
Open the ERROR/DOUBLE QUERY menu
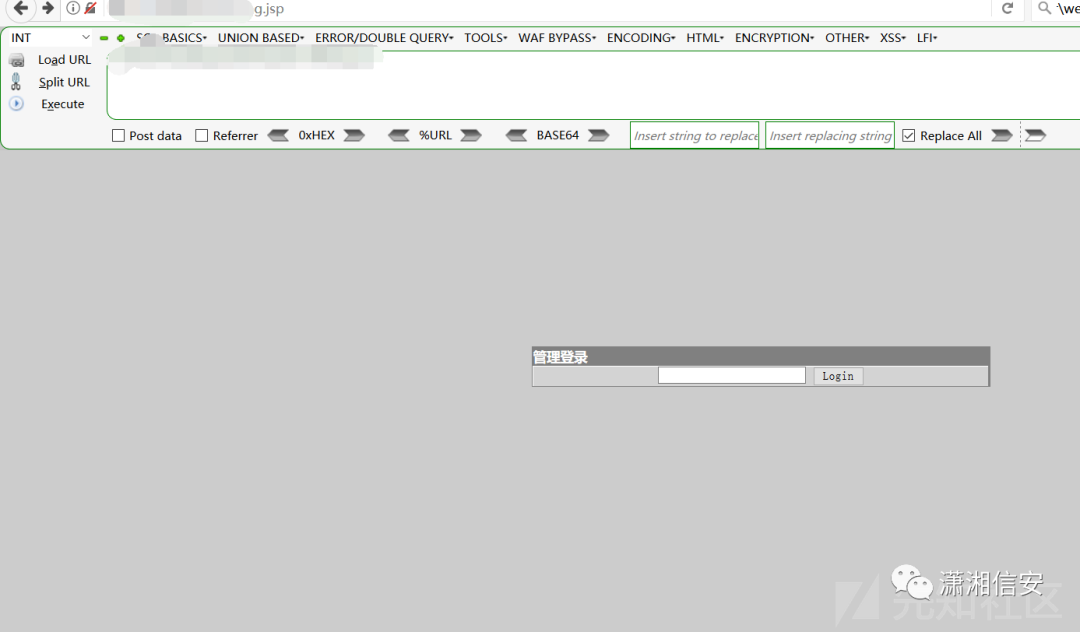point(384,38)
